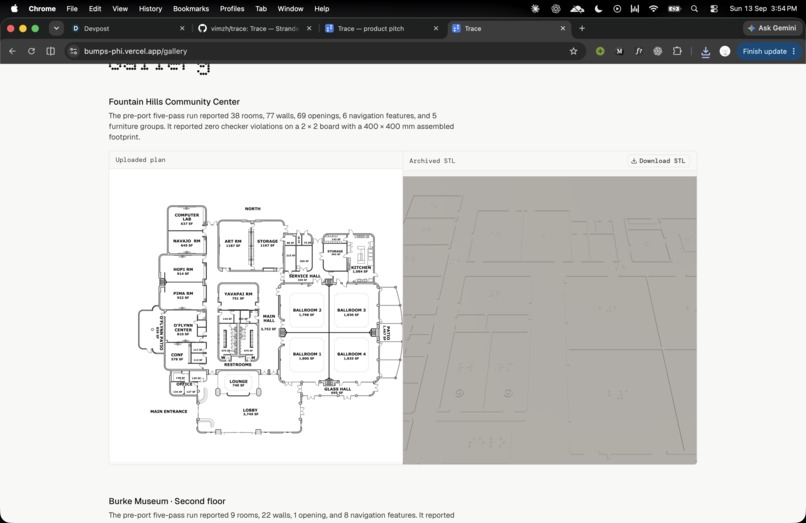
Task: Click the address bar URL
Action: click(136, 51)
